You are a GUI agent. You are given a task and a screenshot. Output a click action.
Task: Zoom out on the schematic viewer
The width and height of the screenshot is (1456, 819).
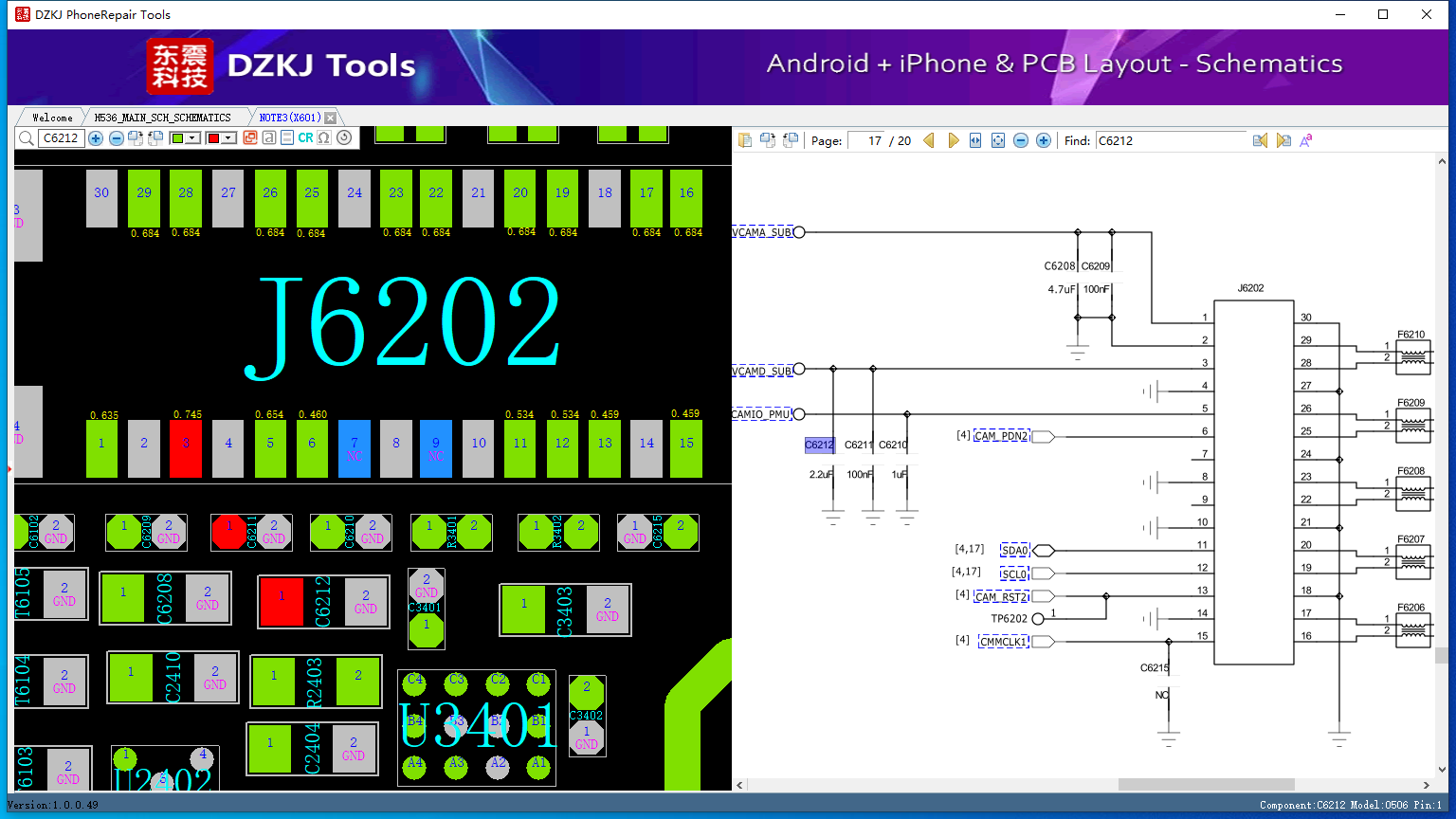tap(1021, 140)
